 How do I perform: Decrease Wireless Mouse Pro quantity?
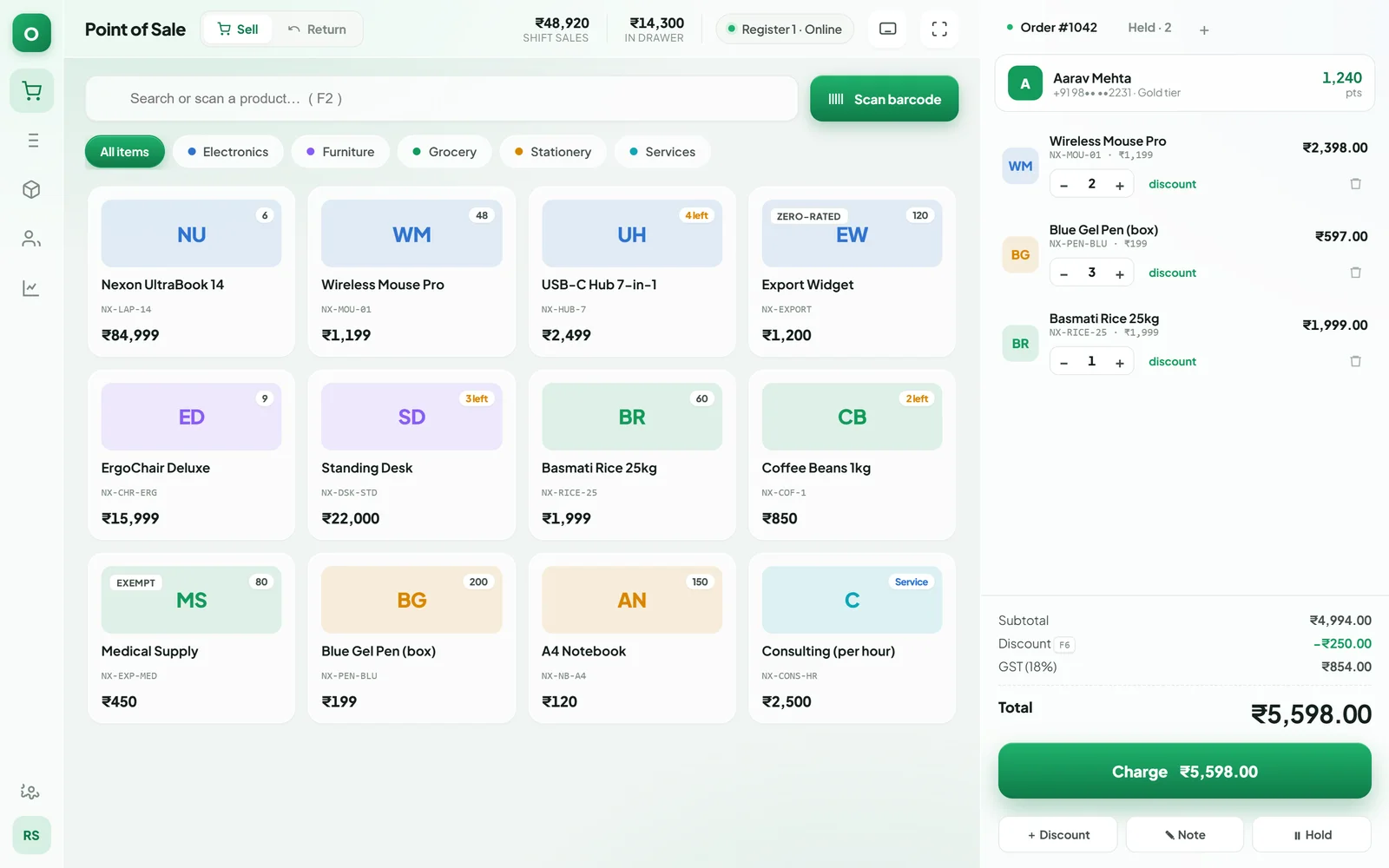(x=1064, y=185)
